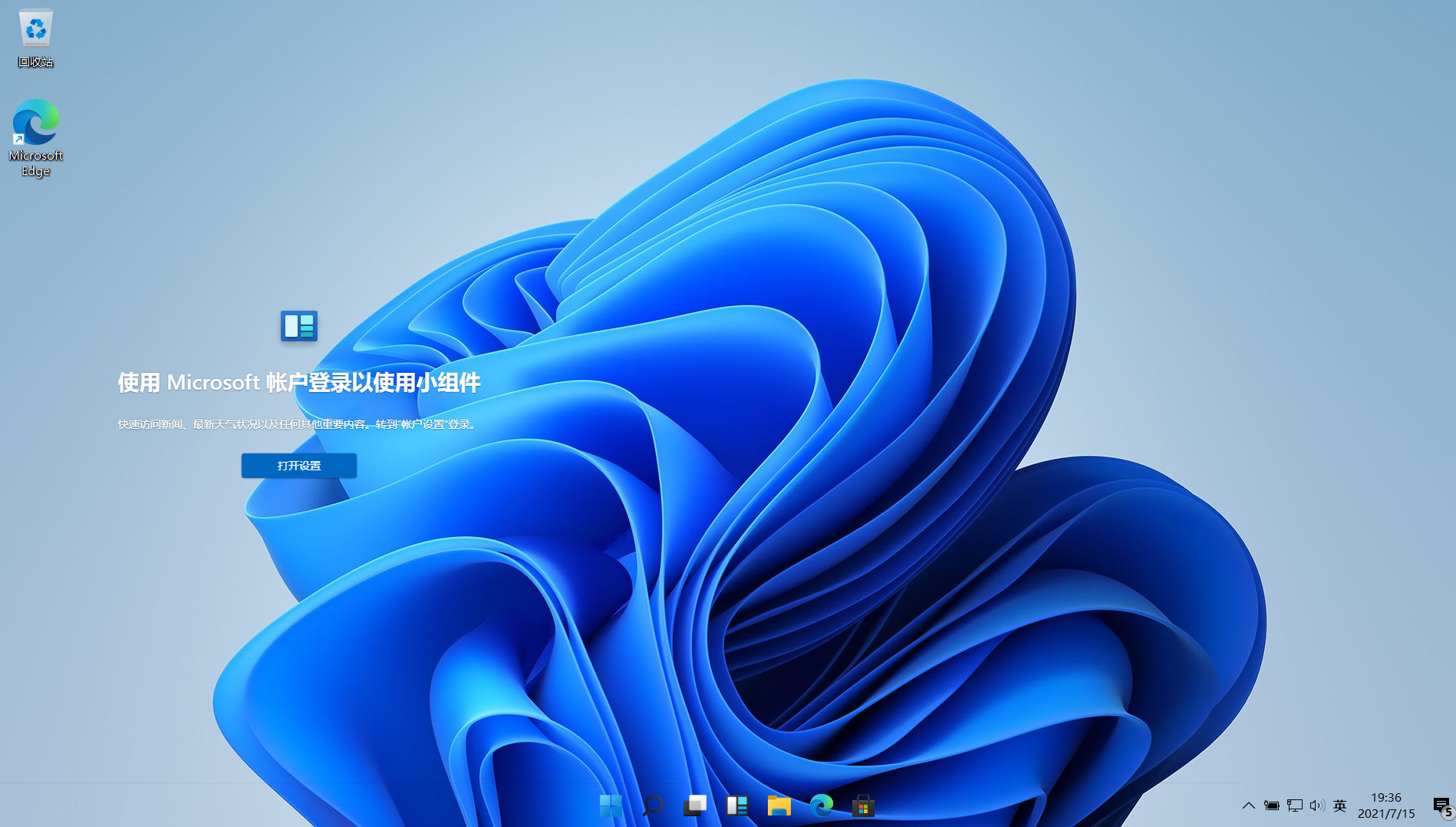
Task: Switch input language via the 英 indicator
Action: tap(1340, 806)
